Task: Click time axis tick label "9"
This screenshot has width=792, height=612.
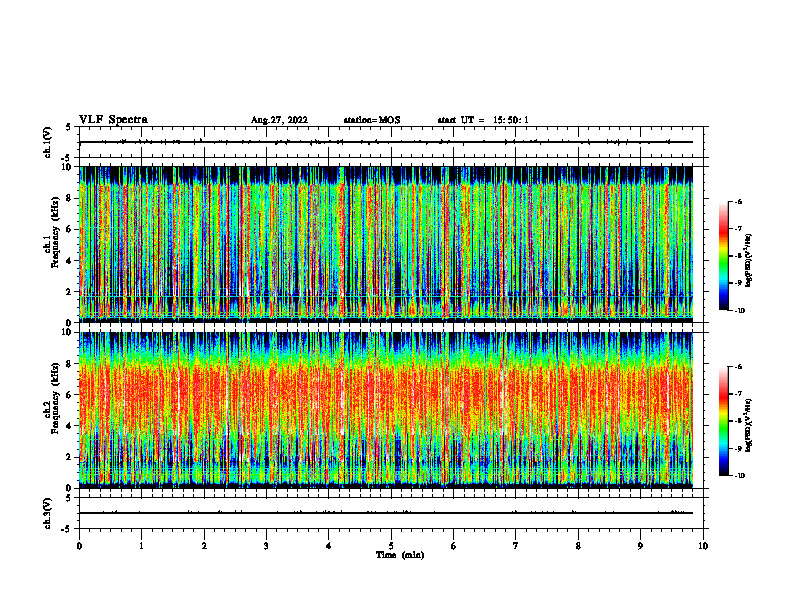Action: tap(640, 546)
